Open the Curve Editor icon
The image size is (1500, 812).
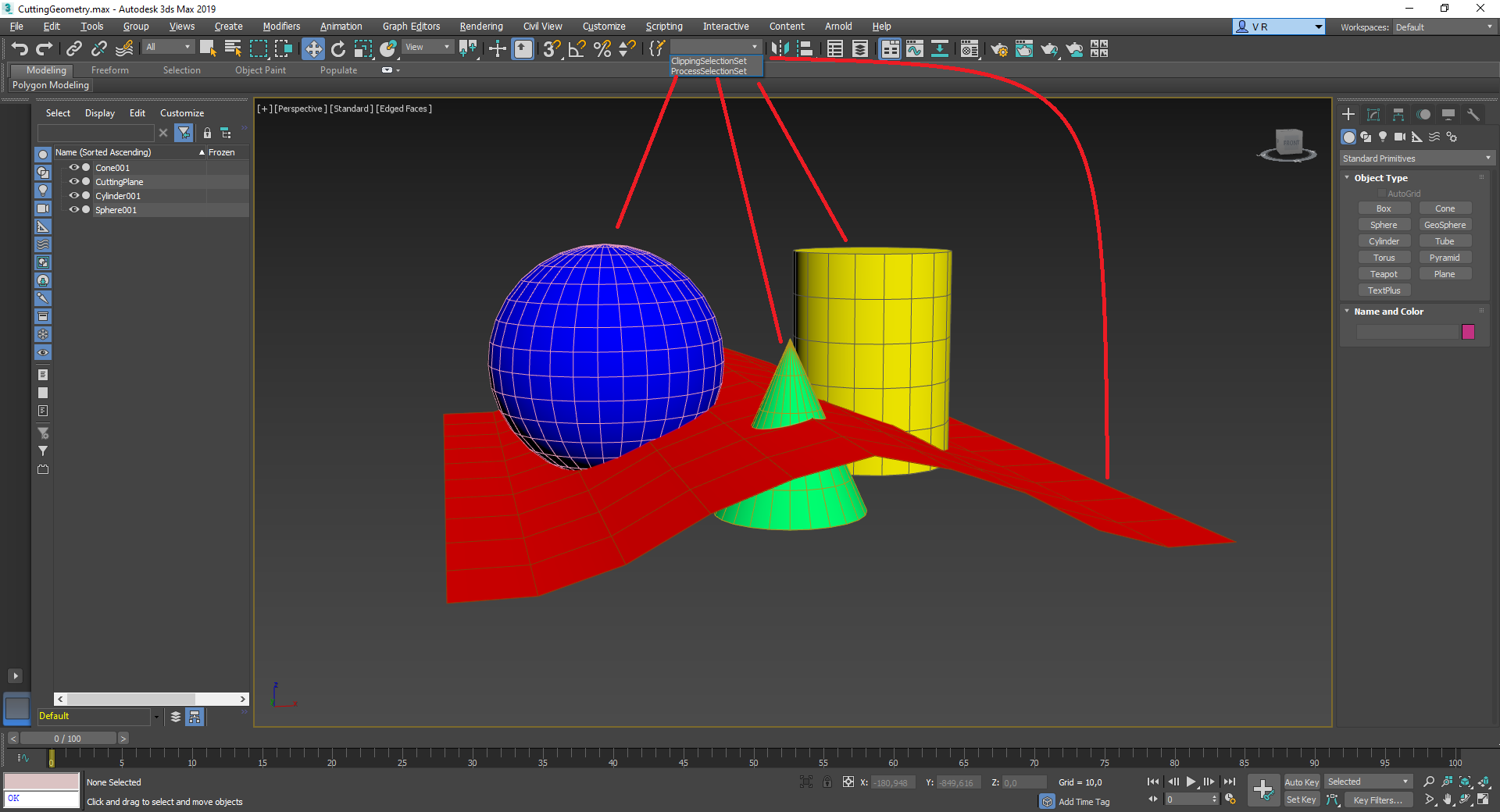[914, 49]
